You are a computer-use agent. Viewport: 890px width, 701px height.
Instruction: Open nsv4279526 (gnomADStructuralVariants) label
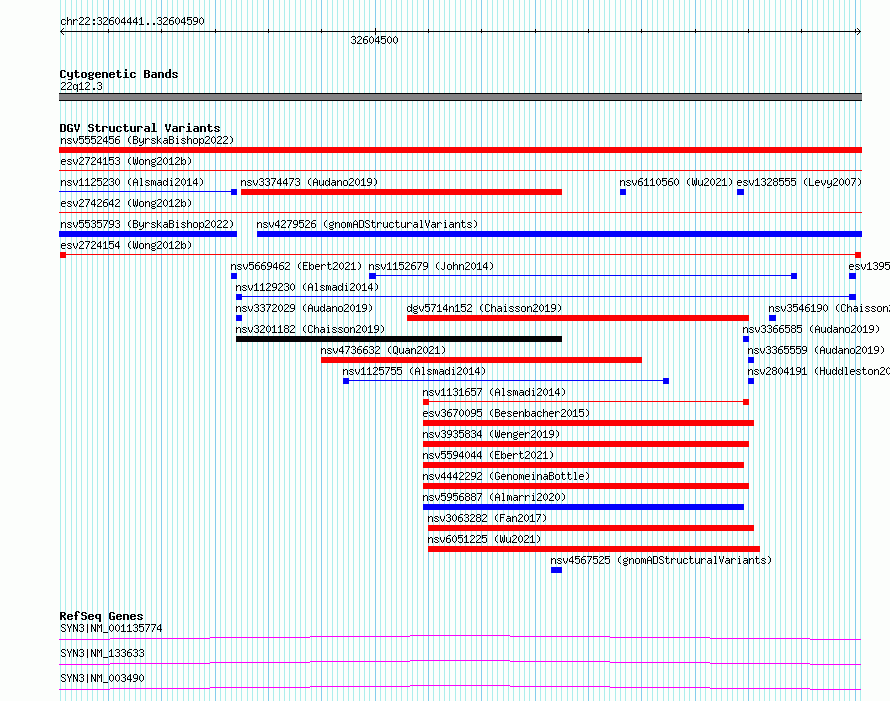367,224
